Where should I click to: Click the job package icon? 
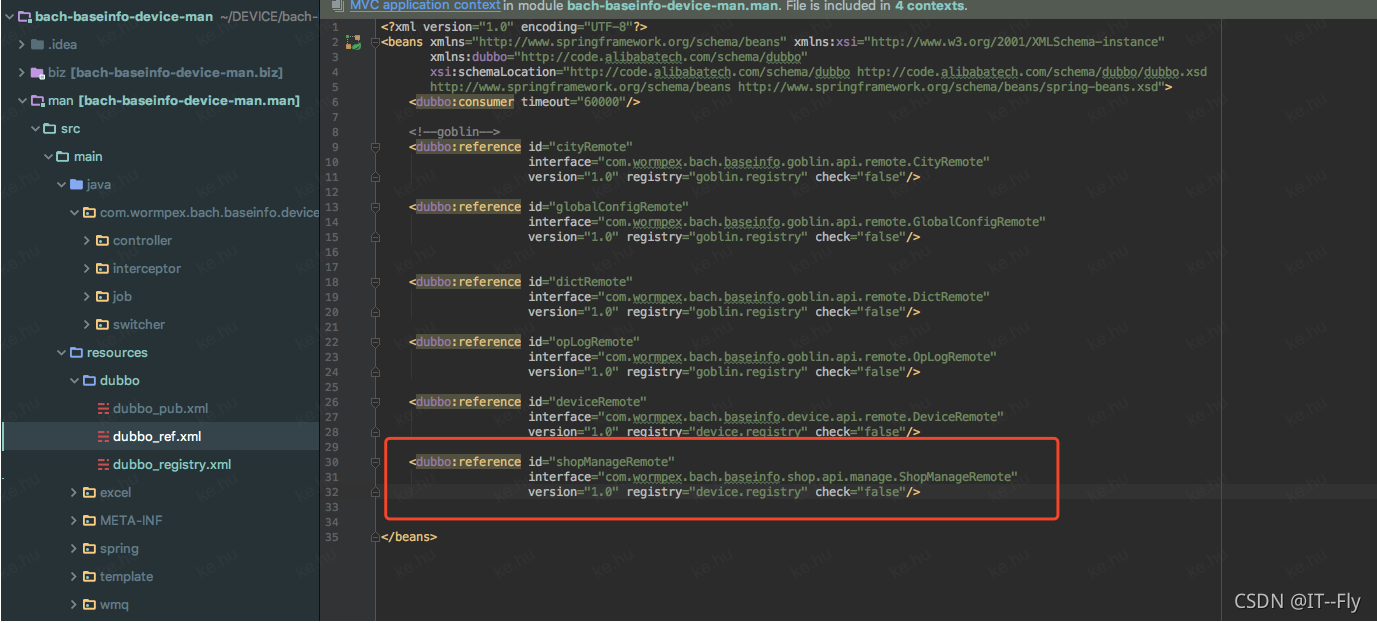[x=102, y=297]
